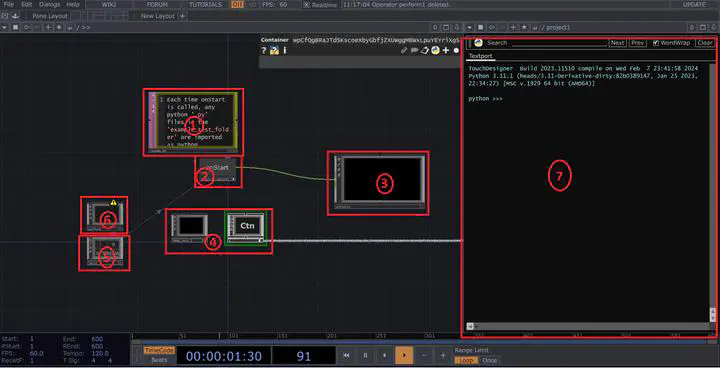
Task: Pause timeline playback
Action: point(366,355)
